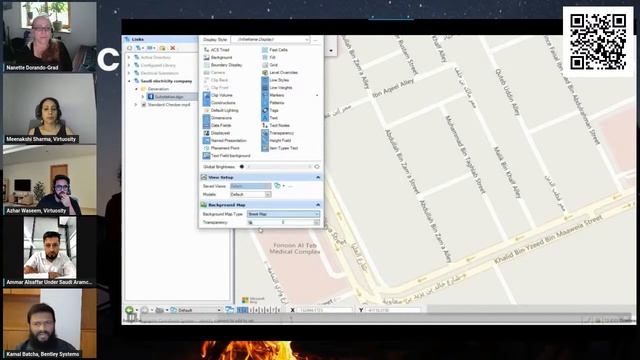Collapse the Saudi electricity company node
The height and width of the screenshot is (360, 640).
(129, 81)
